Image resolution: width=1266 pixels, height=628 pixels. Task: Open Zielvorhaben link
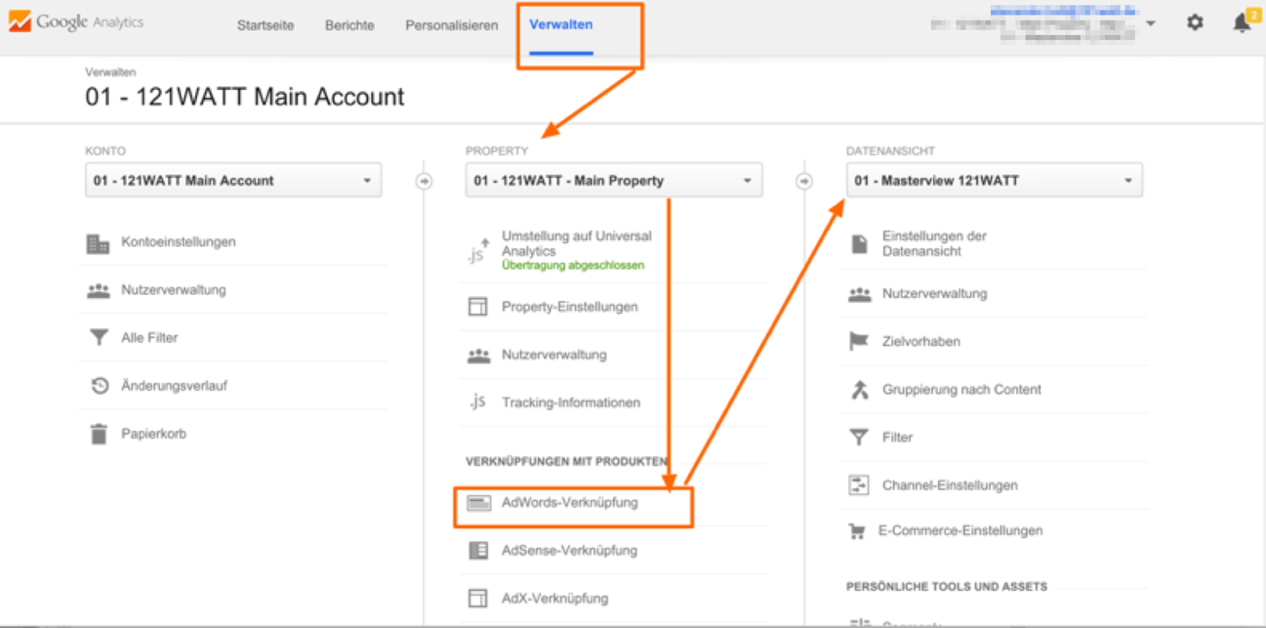tap(922, 342)
